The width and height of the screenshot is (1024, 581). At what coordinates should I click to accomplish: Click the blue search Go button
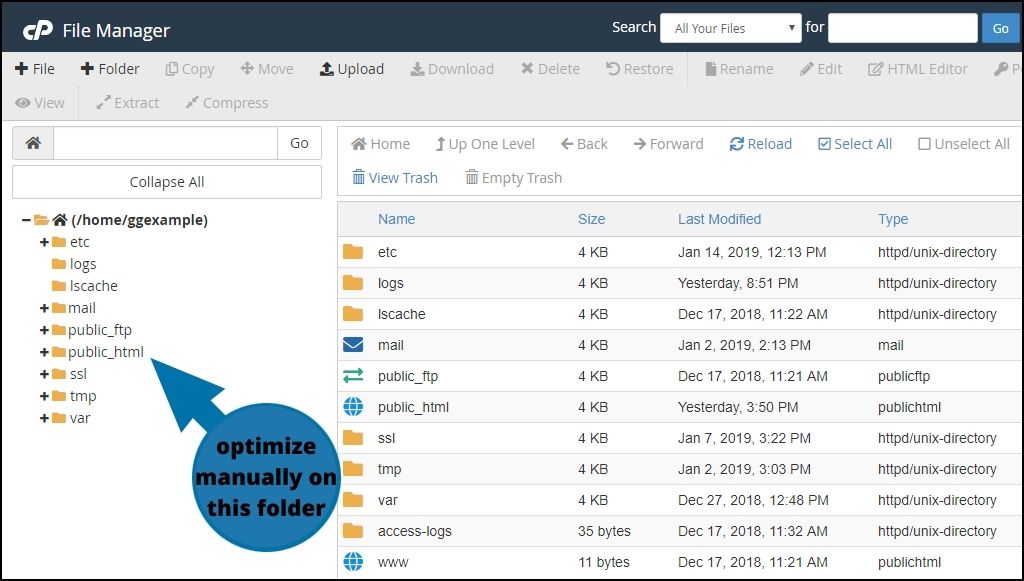pos(1000,28)
